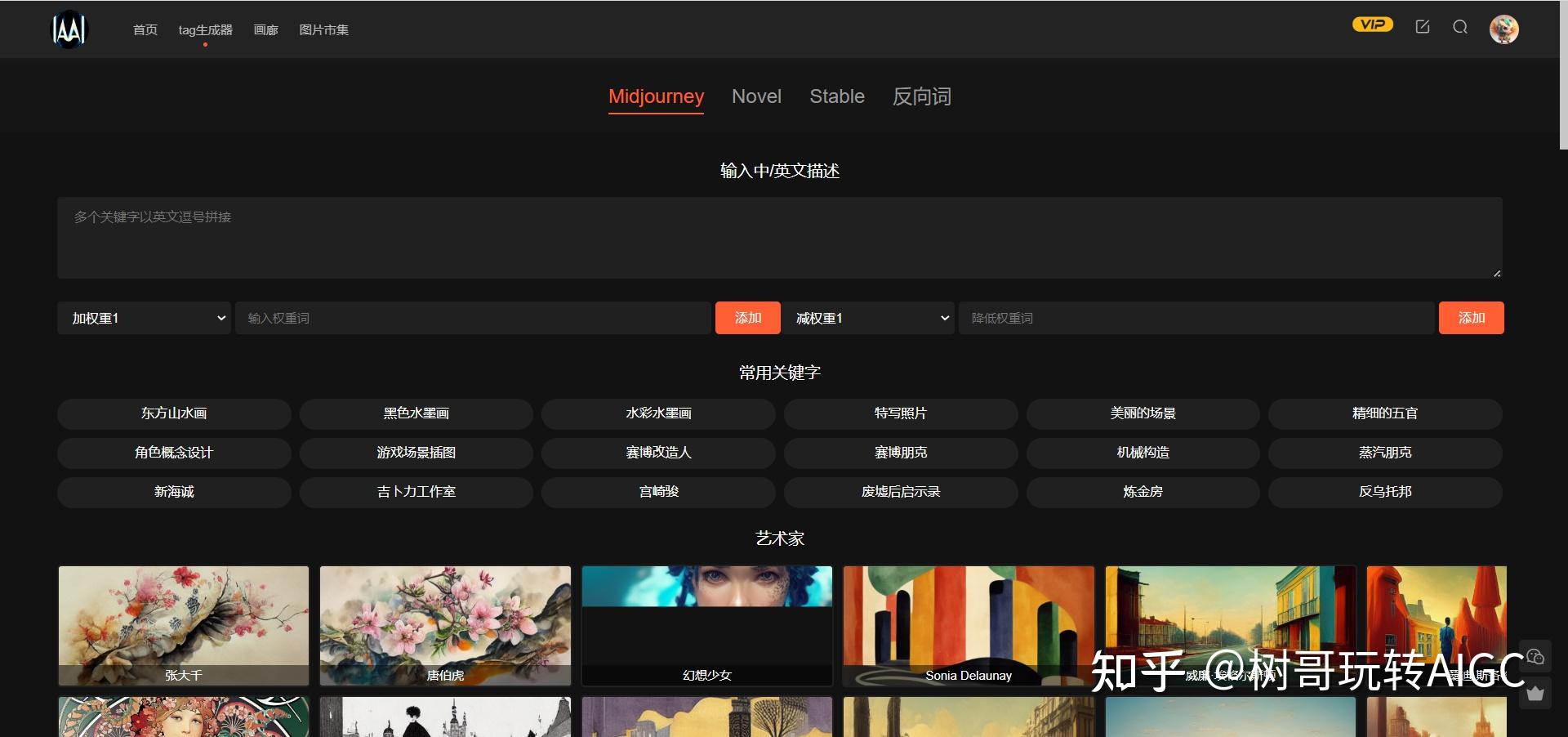
Task: Select the 东方山水画 keyword
Action: coord(174,413)
